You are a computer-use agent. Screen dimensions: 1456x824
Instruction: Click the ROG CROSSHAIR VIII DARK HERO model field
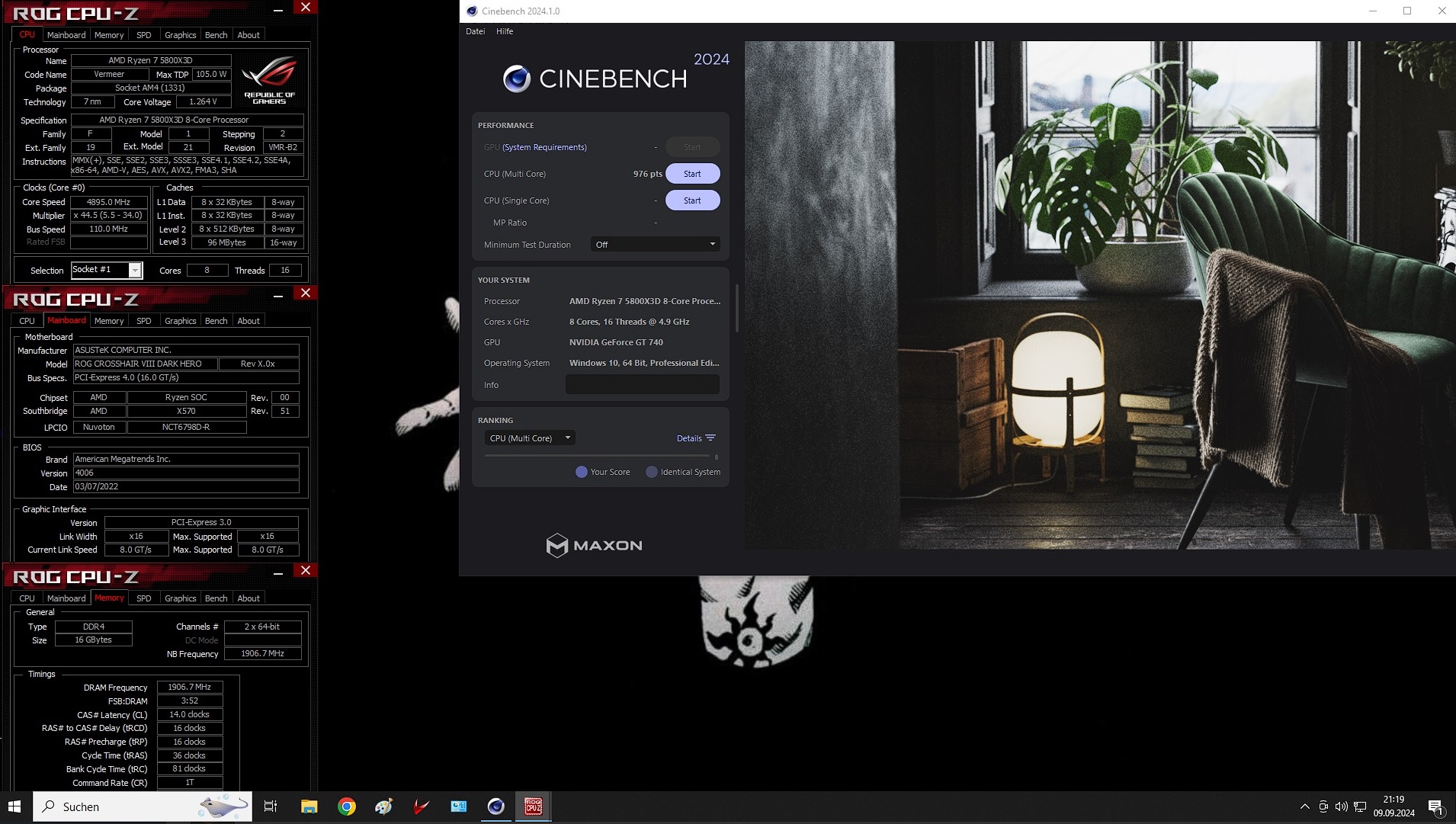click(145, 364)
